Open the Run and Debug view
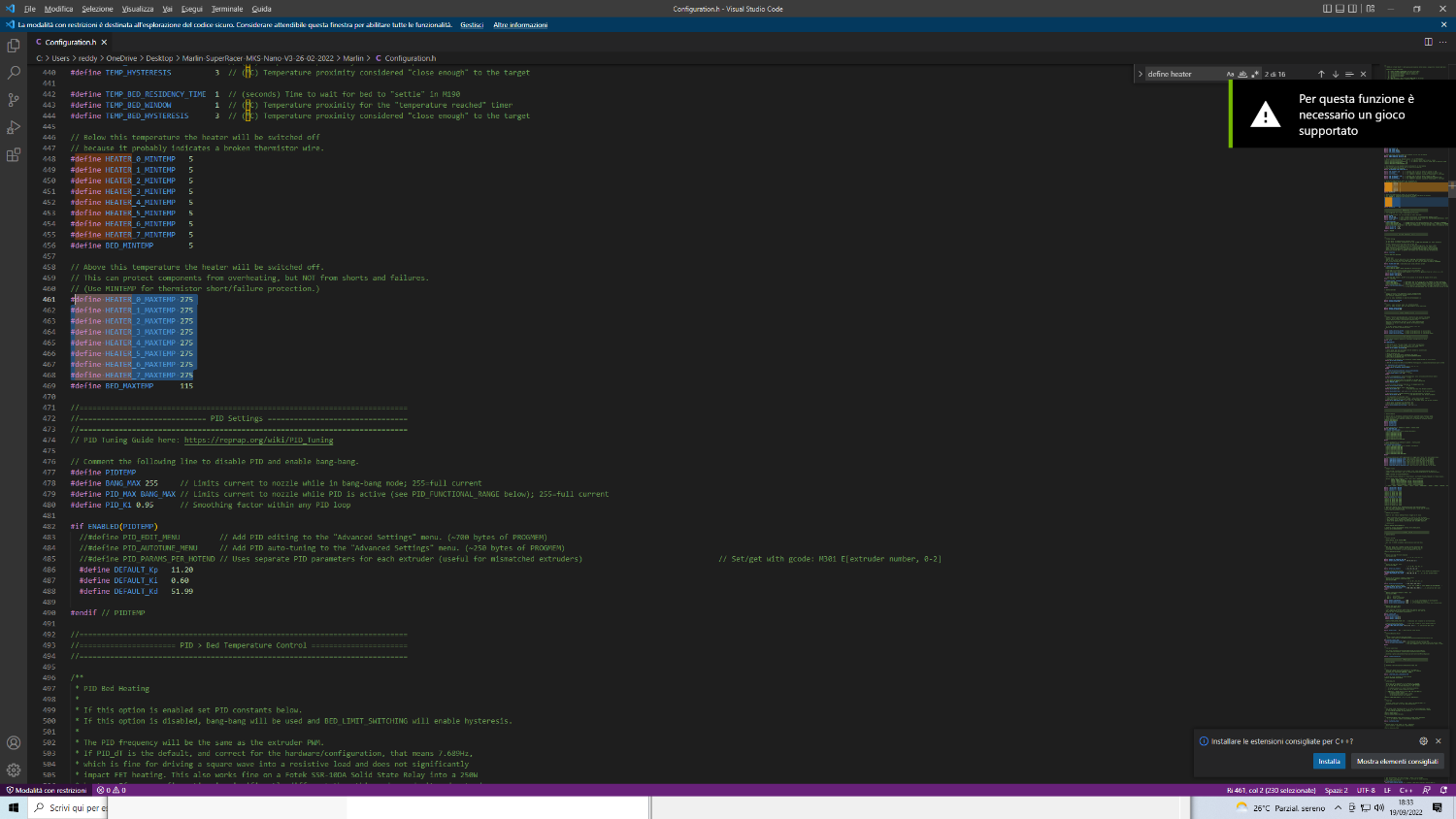The width and height of the screenshot is (1456, 819). [14, 127]
